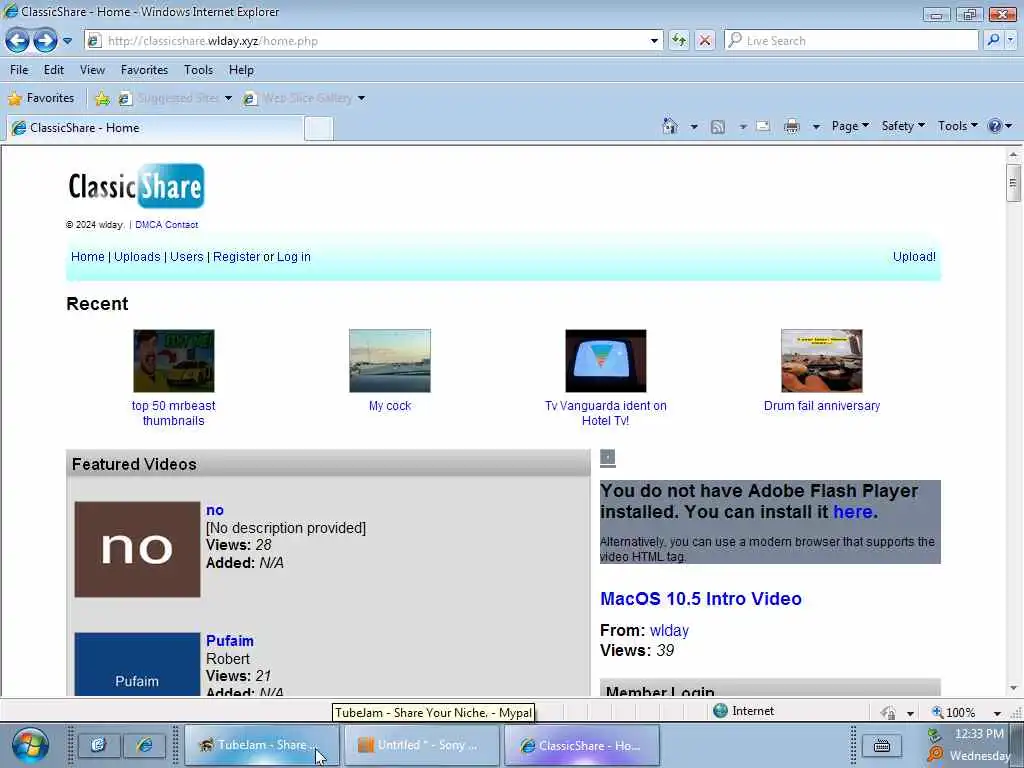This screenshot has height=768, width=1024.
Task: Click the Search magnifier button
Action: [x=993, y=40]
